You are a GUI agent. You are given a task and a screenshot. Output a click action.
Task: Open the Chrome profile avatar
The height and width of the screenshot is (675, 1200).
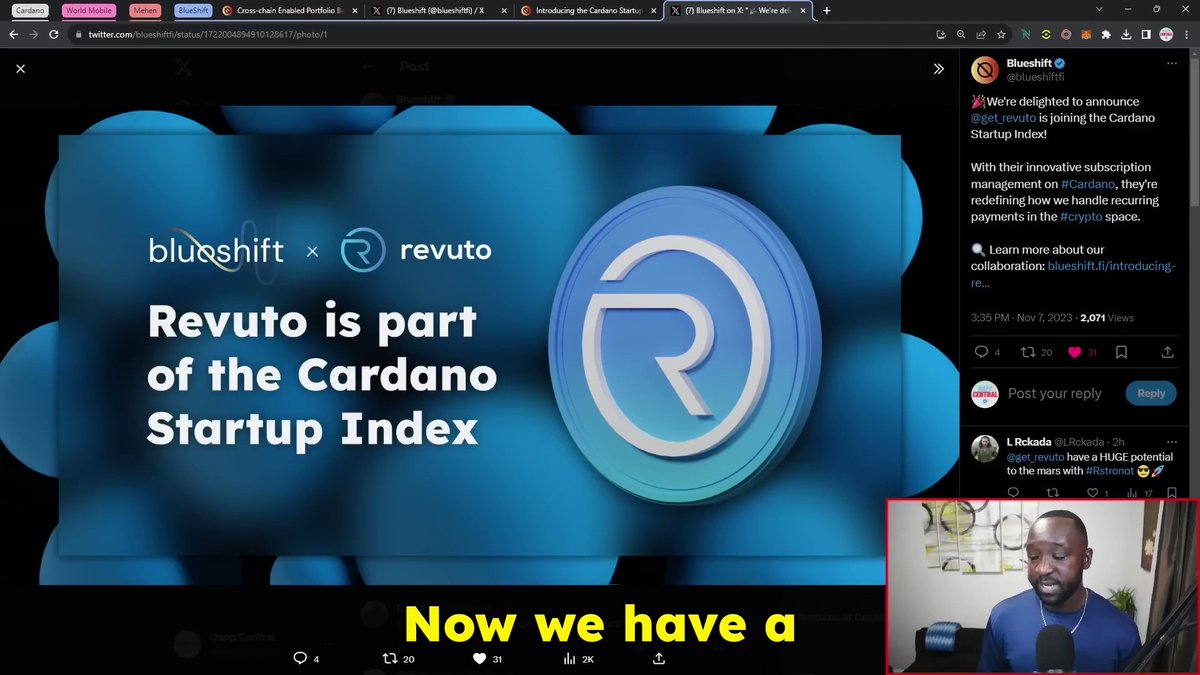point(1166,34)
